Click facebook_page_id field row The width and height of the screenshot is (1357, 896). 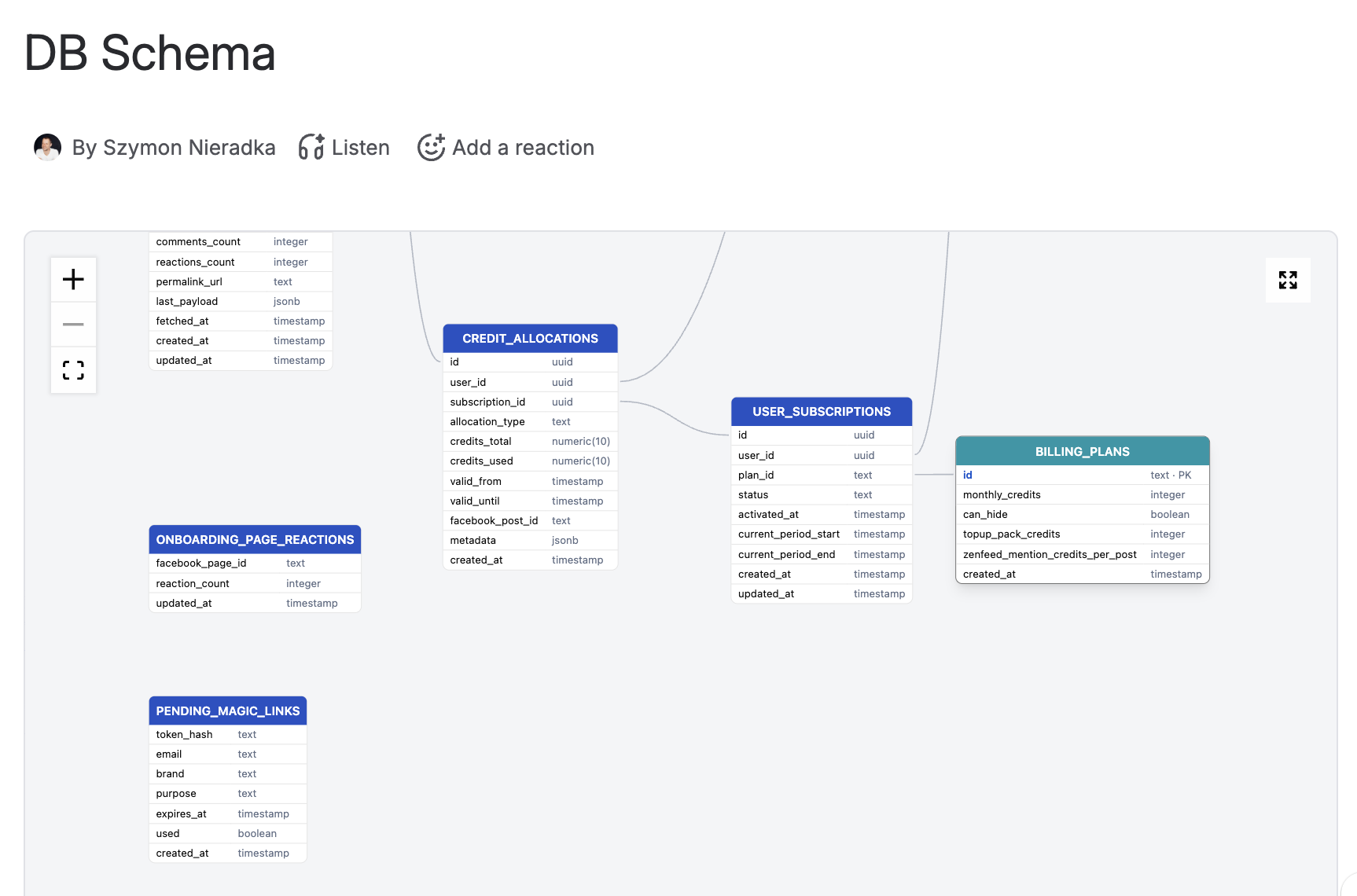point(255,564)
